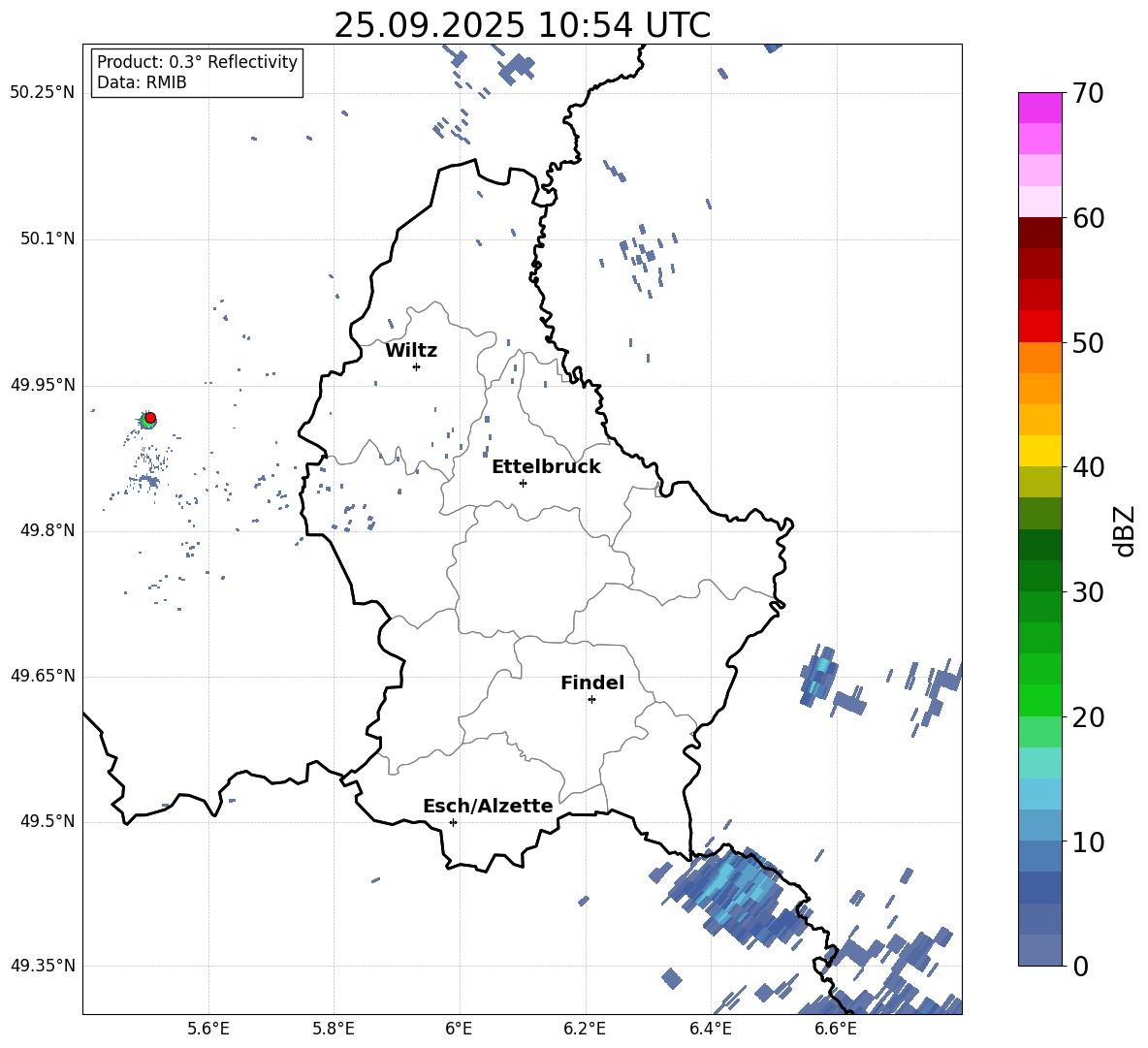Click the 50.25°N latitude tick label
Image resolution: width=1148 pixels, height=1048 pixels.
[43, 93]
